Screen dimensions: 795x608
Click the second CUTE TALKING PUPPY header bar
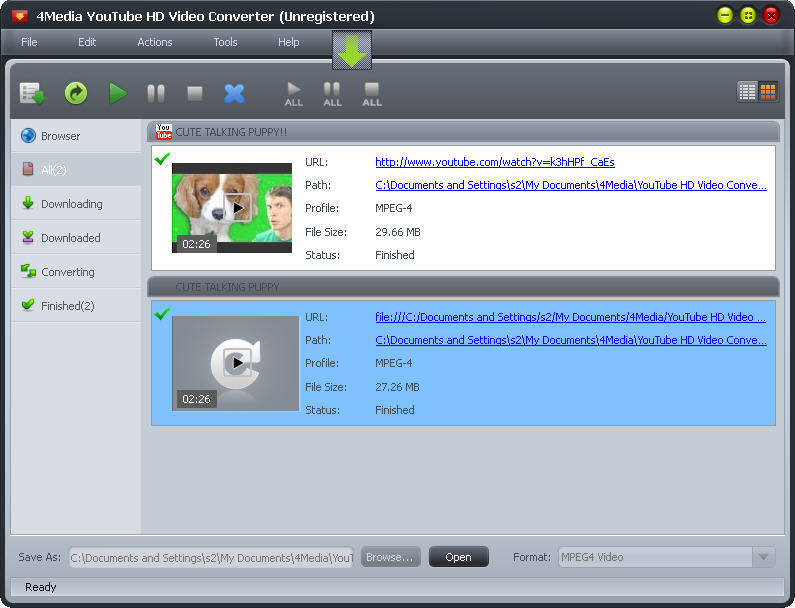click(x=463, y=287)
